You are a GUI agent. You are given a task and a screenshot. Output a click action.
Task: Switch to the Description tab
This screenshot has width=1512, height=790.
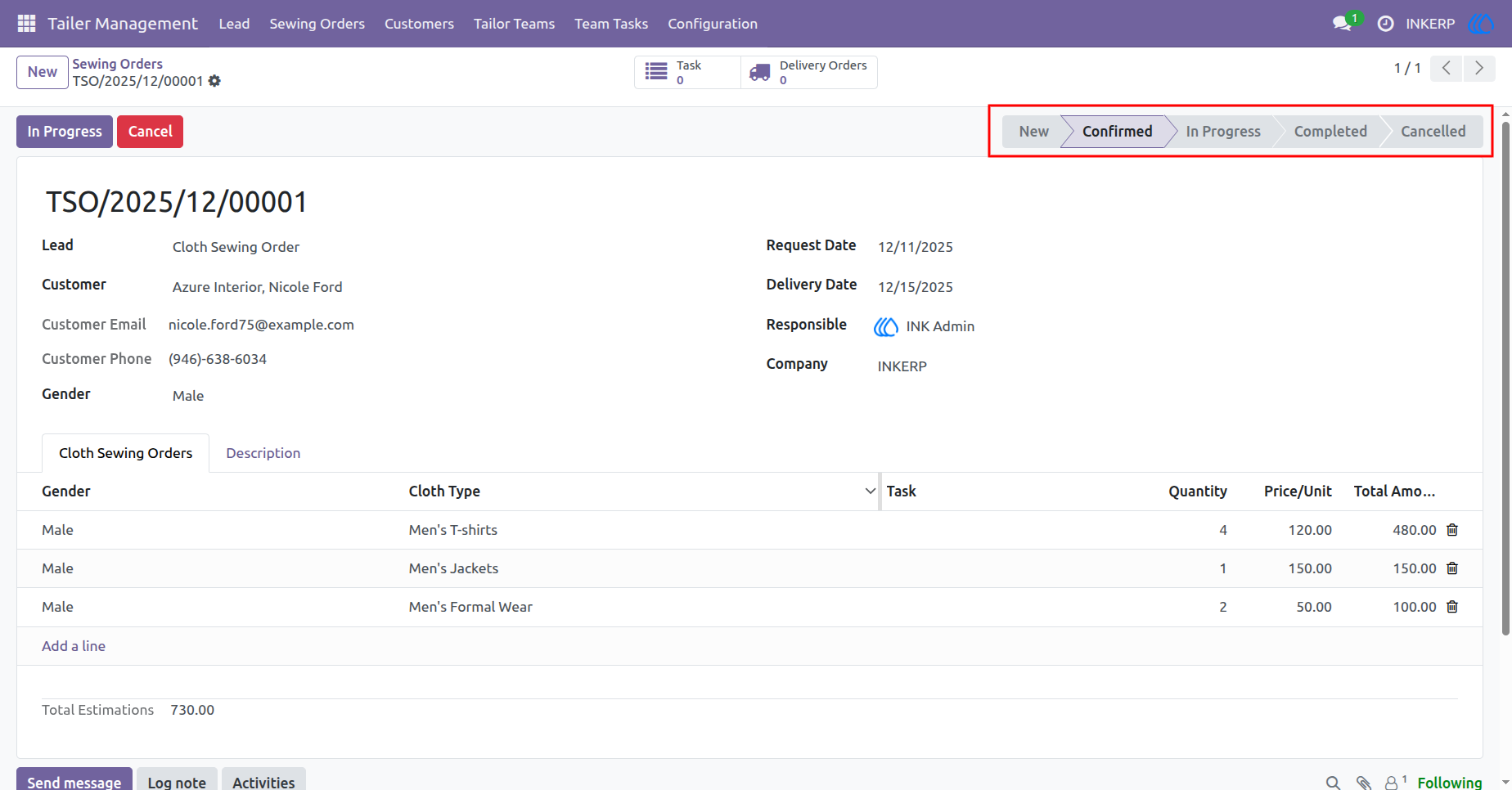(x=263, y=453)
